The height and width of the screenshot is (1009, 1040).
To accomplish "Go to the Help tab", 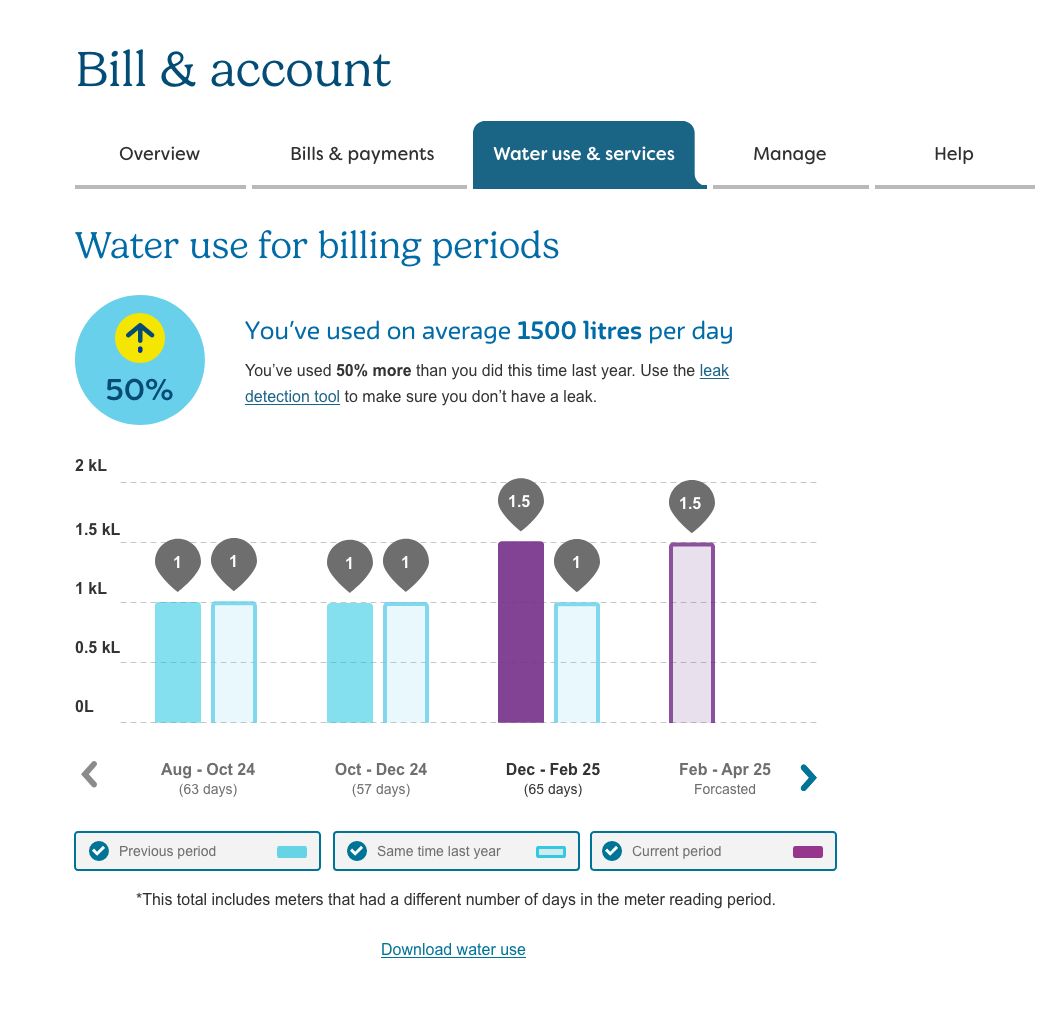I will tap(953, 154).
